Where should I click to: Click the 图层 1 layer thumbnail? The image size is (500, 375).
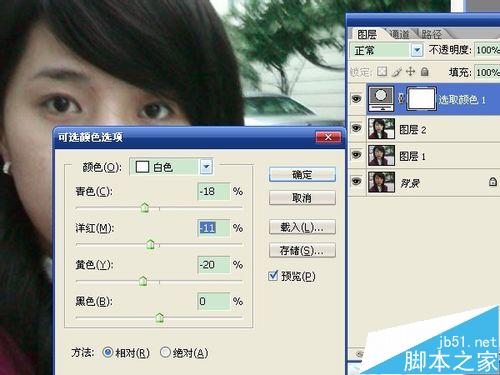point(382,155)
